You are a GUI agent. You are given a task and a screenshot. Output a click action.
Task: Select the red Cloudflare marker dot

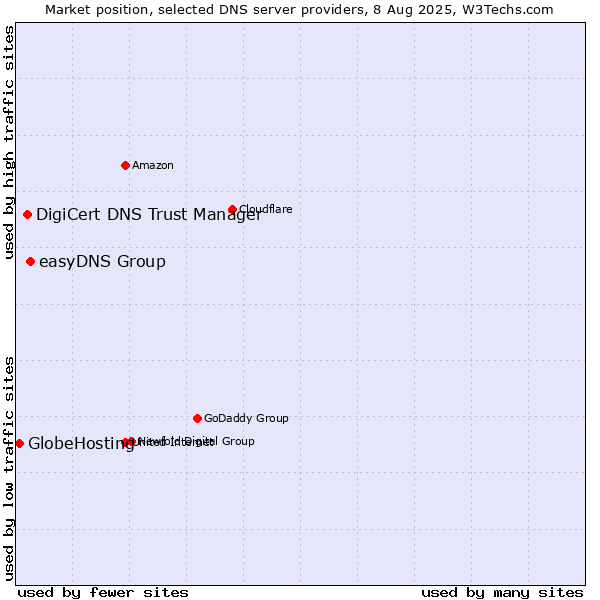pos(232,209)
